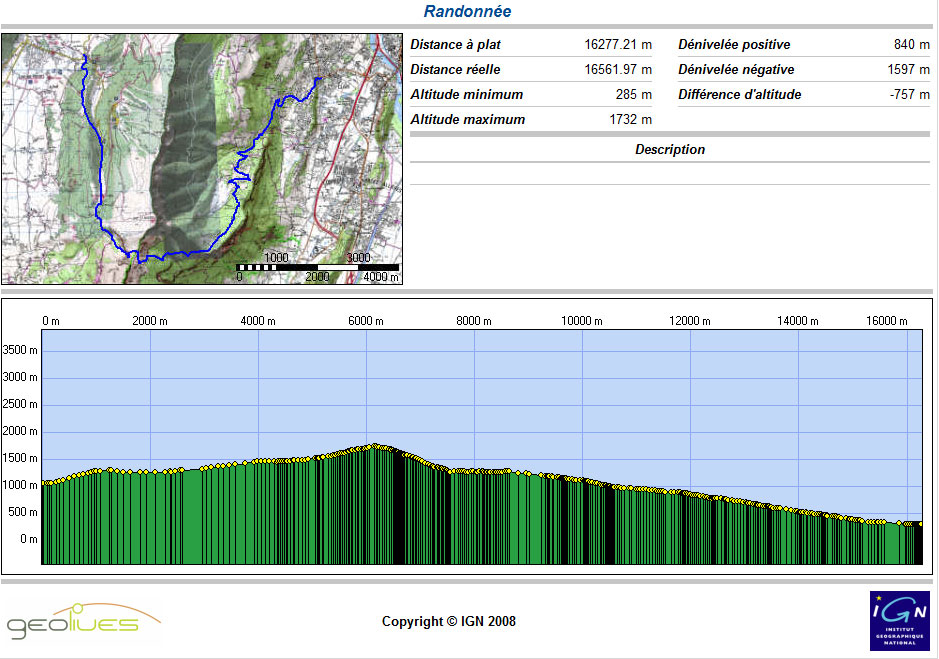Click the last yellow point of profile

click(x=920, y=523)
